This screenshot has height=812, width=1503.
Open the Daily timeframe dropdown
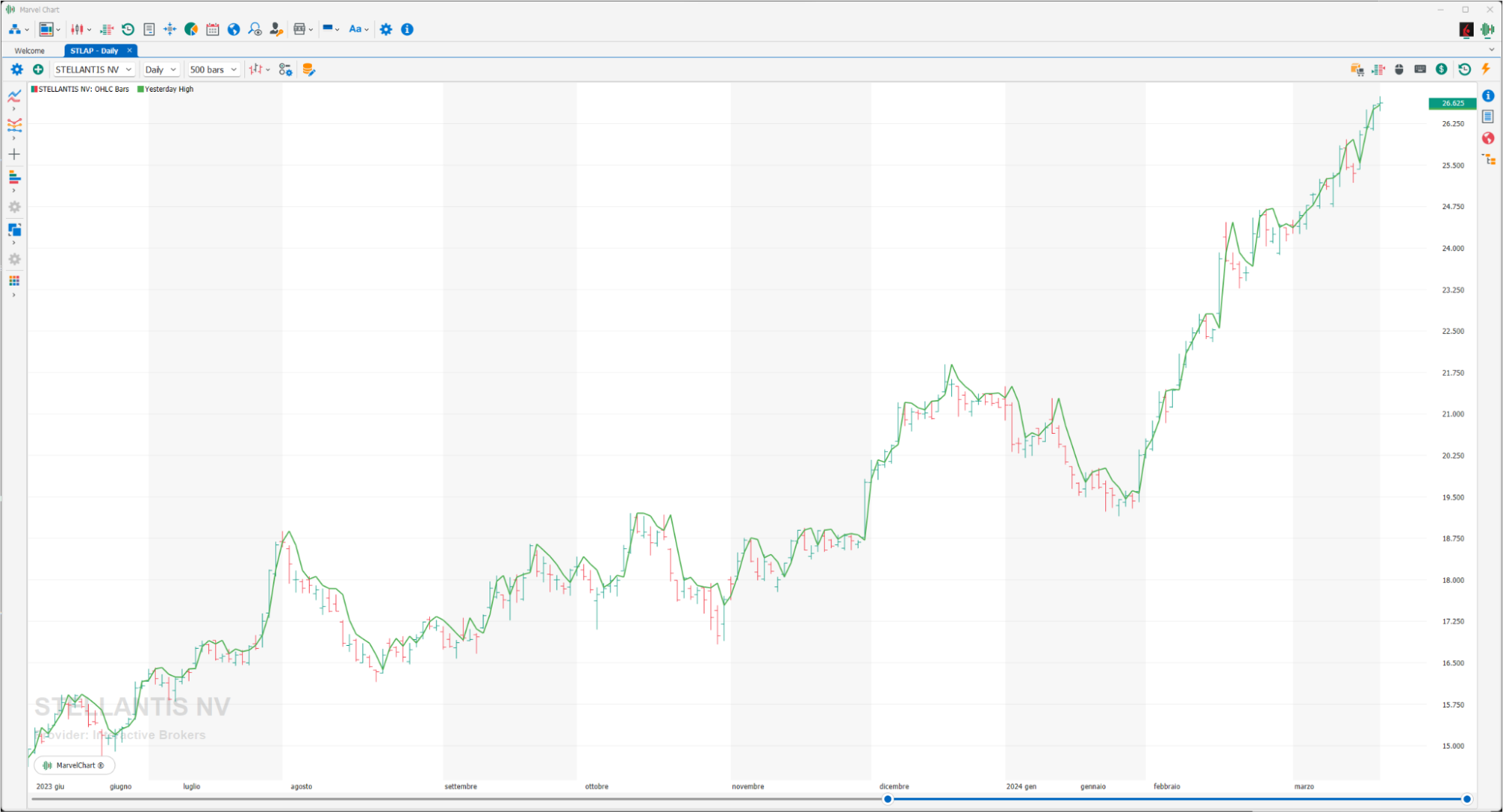[161, 69]
